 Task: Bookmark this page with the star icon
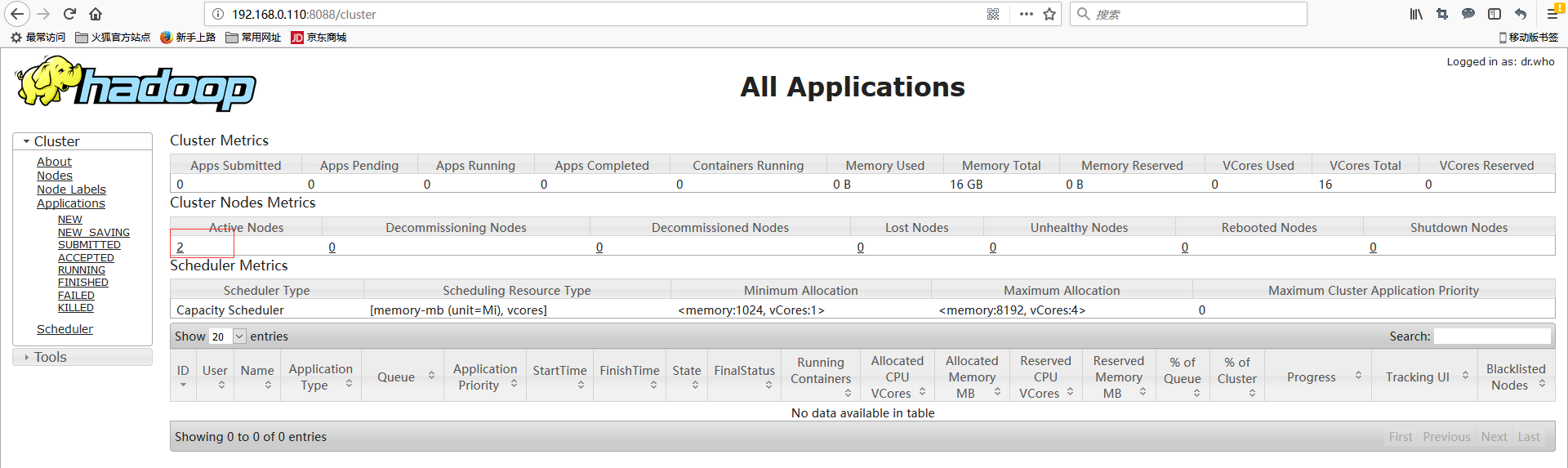1049,14
